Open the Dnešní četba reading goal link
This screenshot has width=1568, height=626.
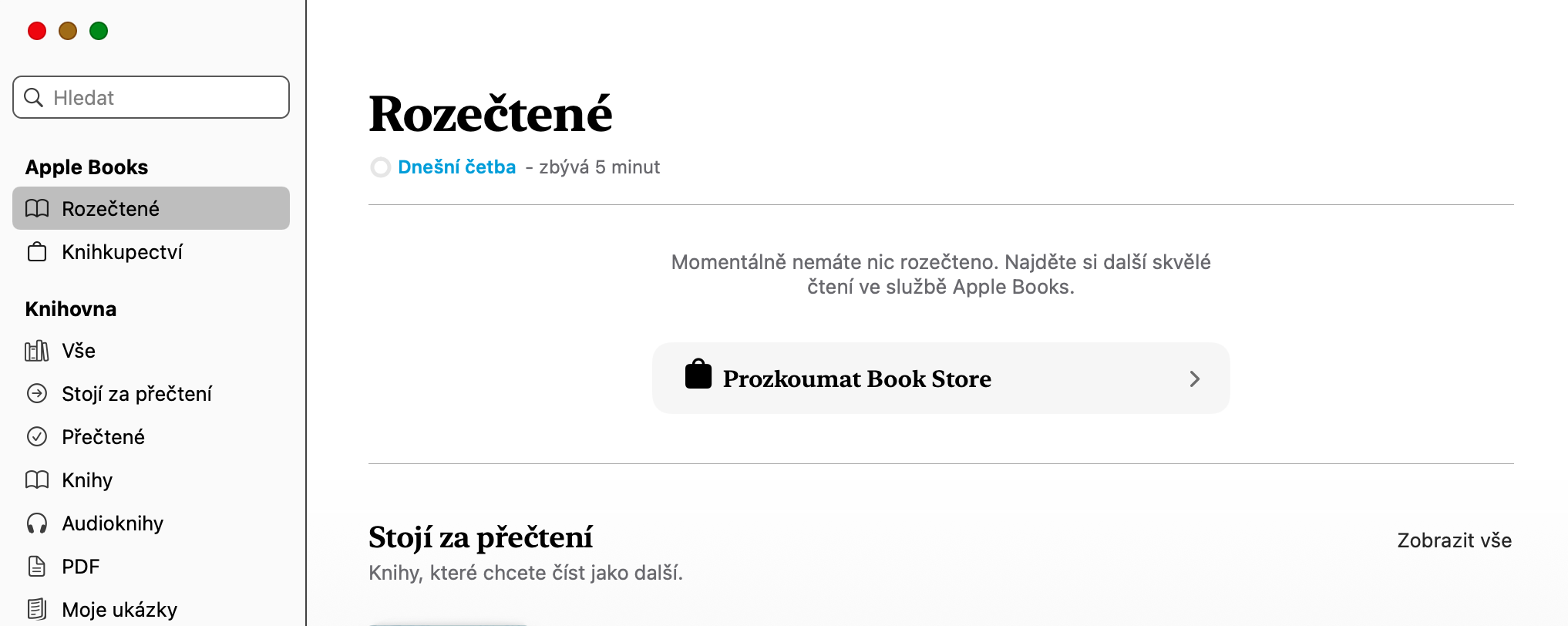point(456,167)
